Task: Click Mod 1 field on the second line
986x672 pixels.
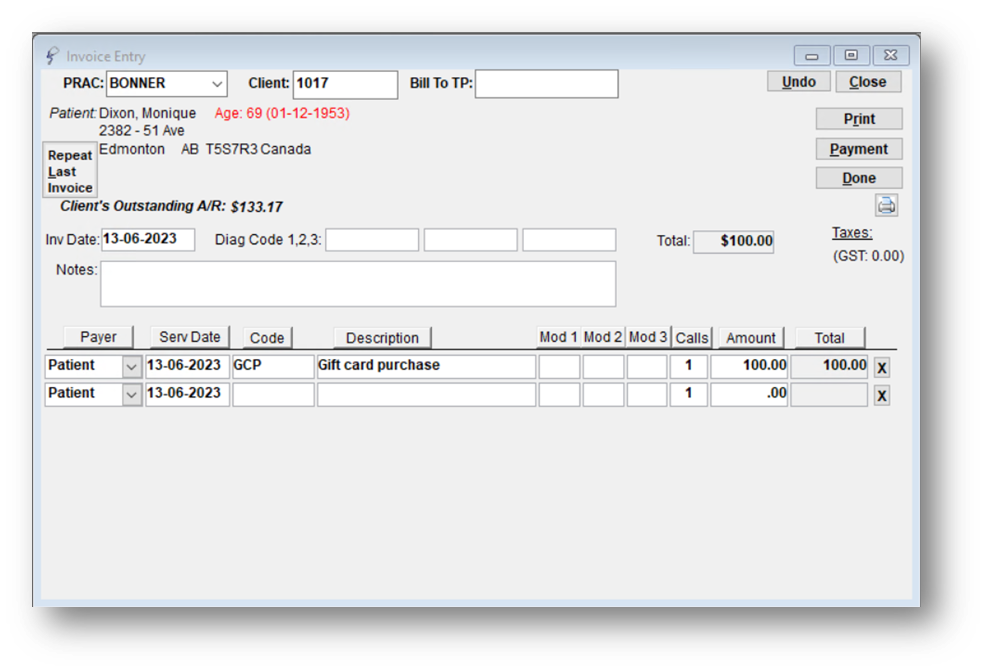Action: 559,395
